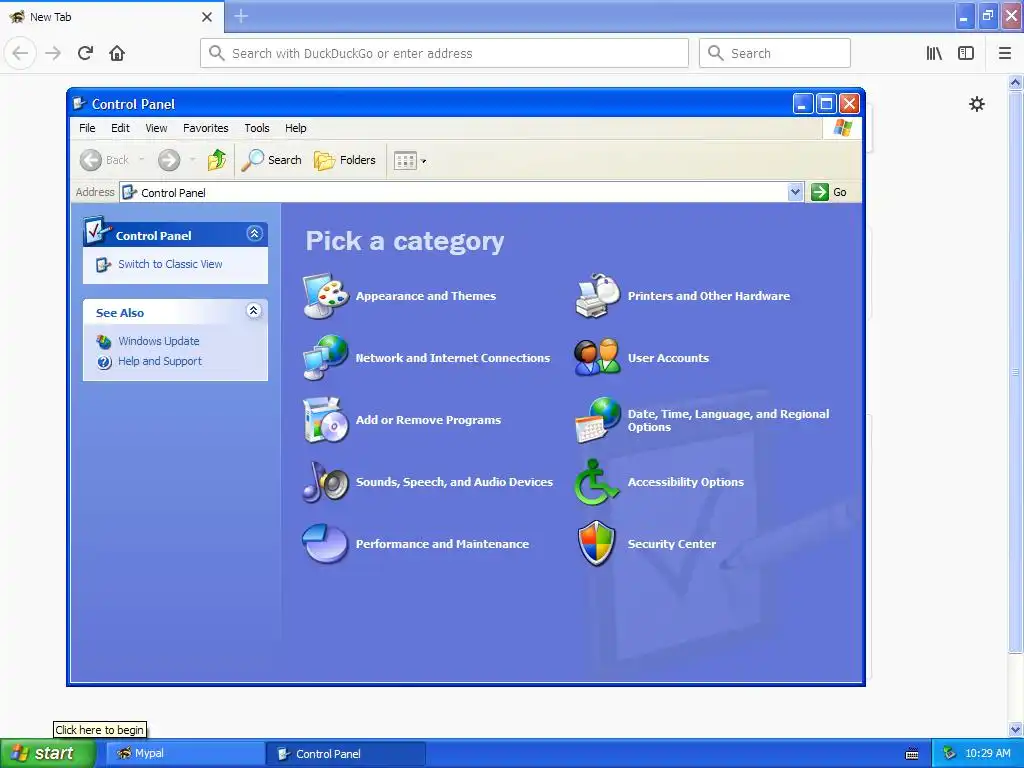Open Network and Internet Connections globe icon
Viewport: 1024px width, 768px height.
(326, 358)
